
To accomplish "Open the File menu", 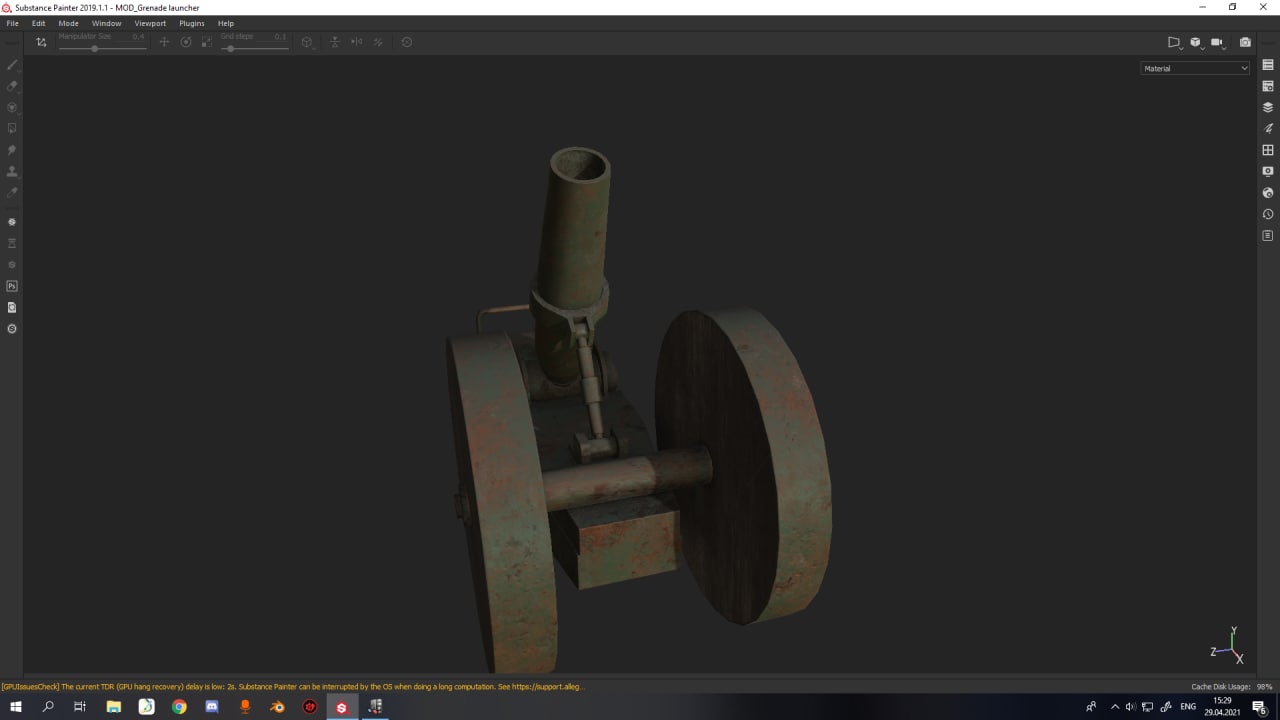I will coord(12,23).
